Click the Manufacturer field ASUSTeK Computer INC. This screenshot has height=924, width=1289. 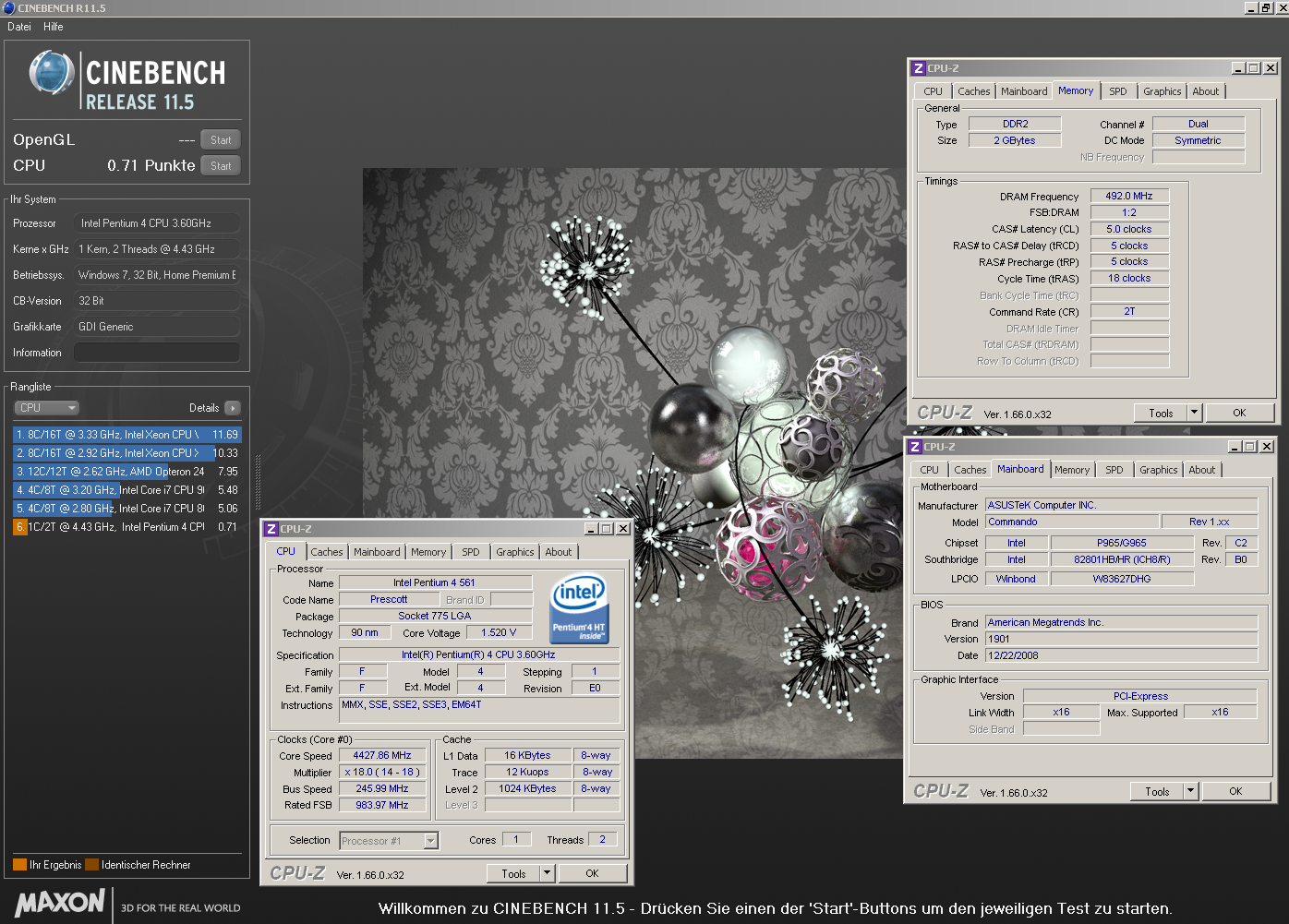pyautogui.click(x=1121, y=505)
